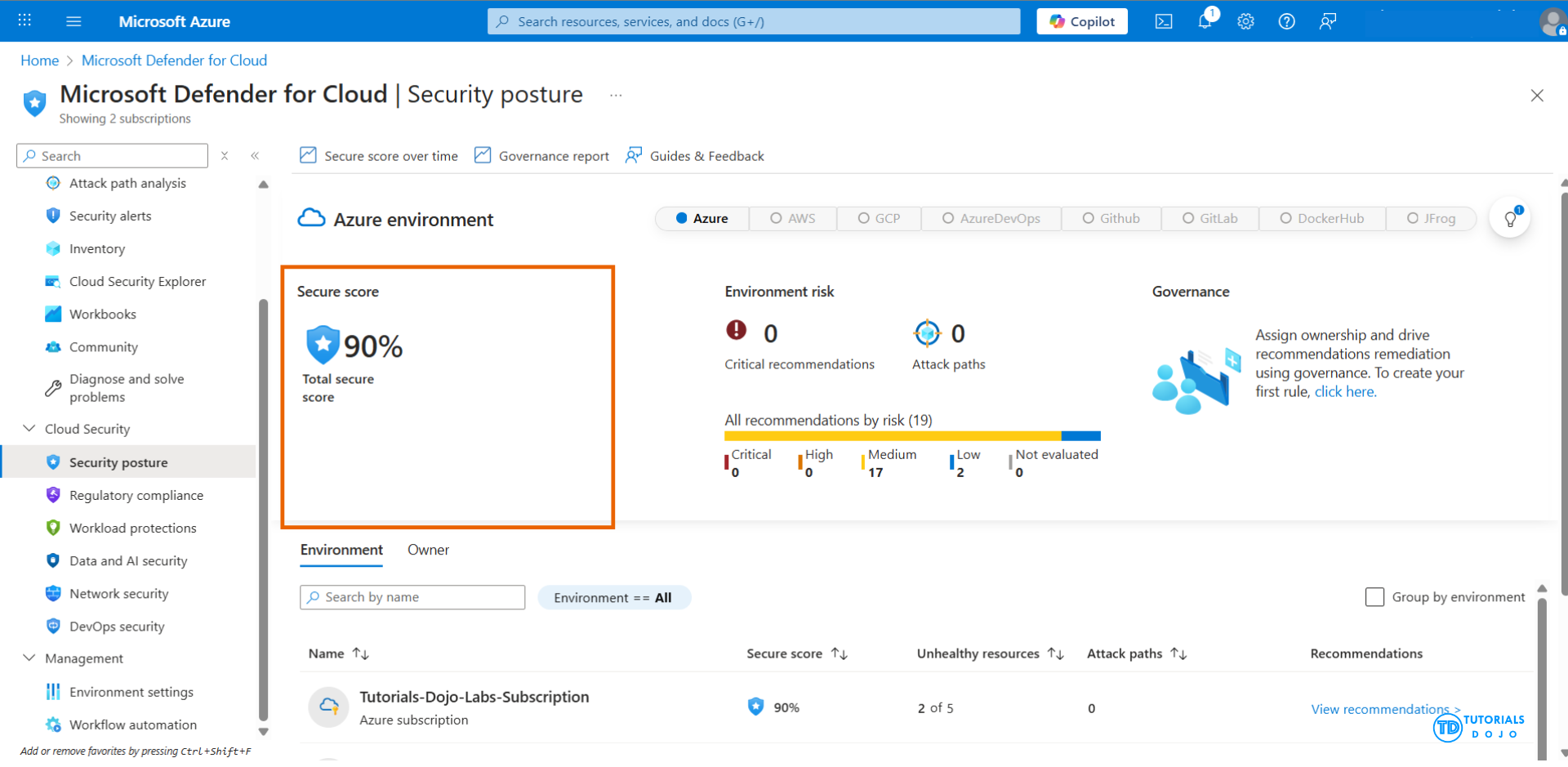
Task: Click the insights lightbulb icon
Action: [x=1510, y=219]
